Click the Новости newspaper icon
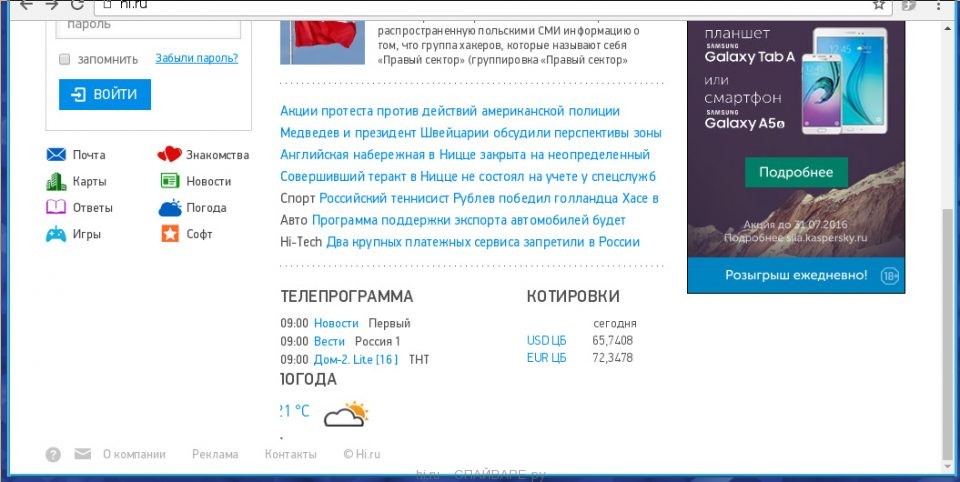The width and height of the screenshot is (960, 482). [169, 182]
